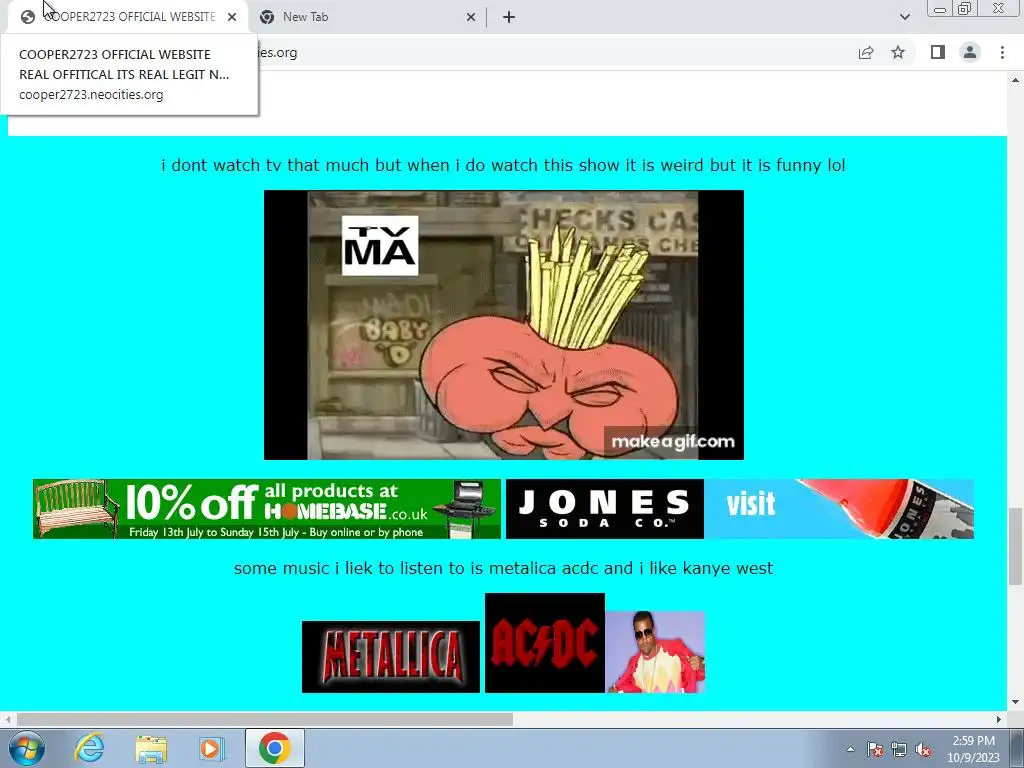Click the text about music i liek

click(x=504, y=568)
